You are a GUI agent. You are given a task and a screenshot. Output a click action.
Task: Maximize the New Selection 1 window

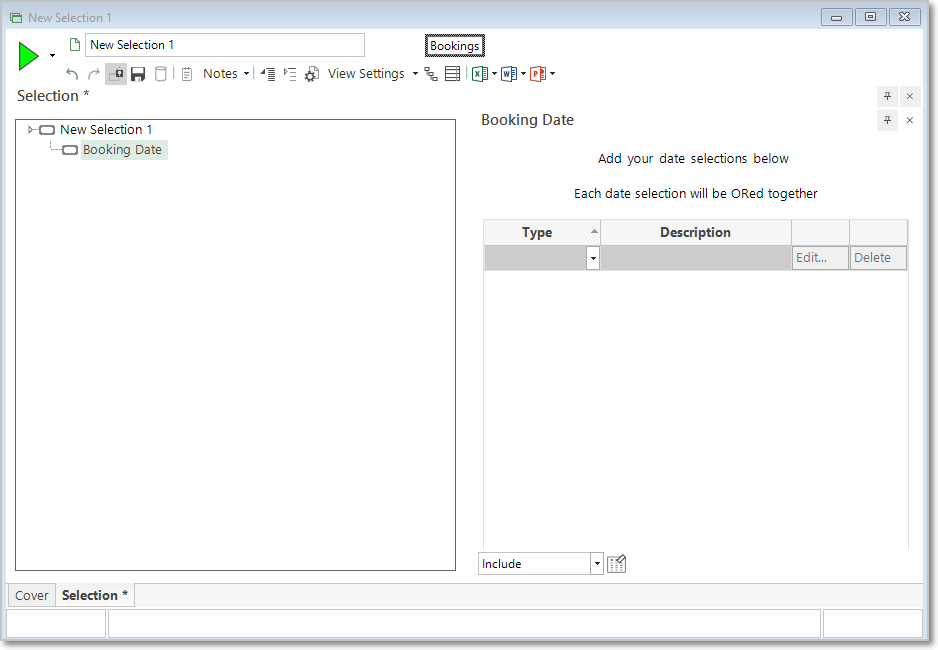(870, 17)
